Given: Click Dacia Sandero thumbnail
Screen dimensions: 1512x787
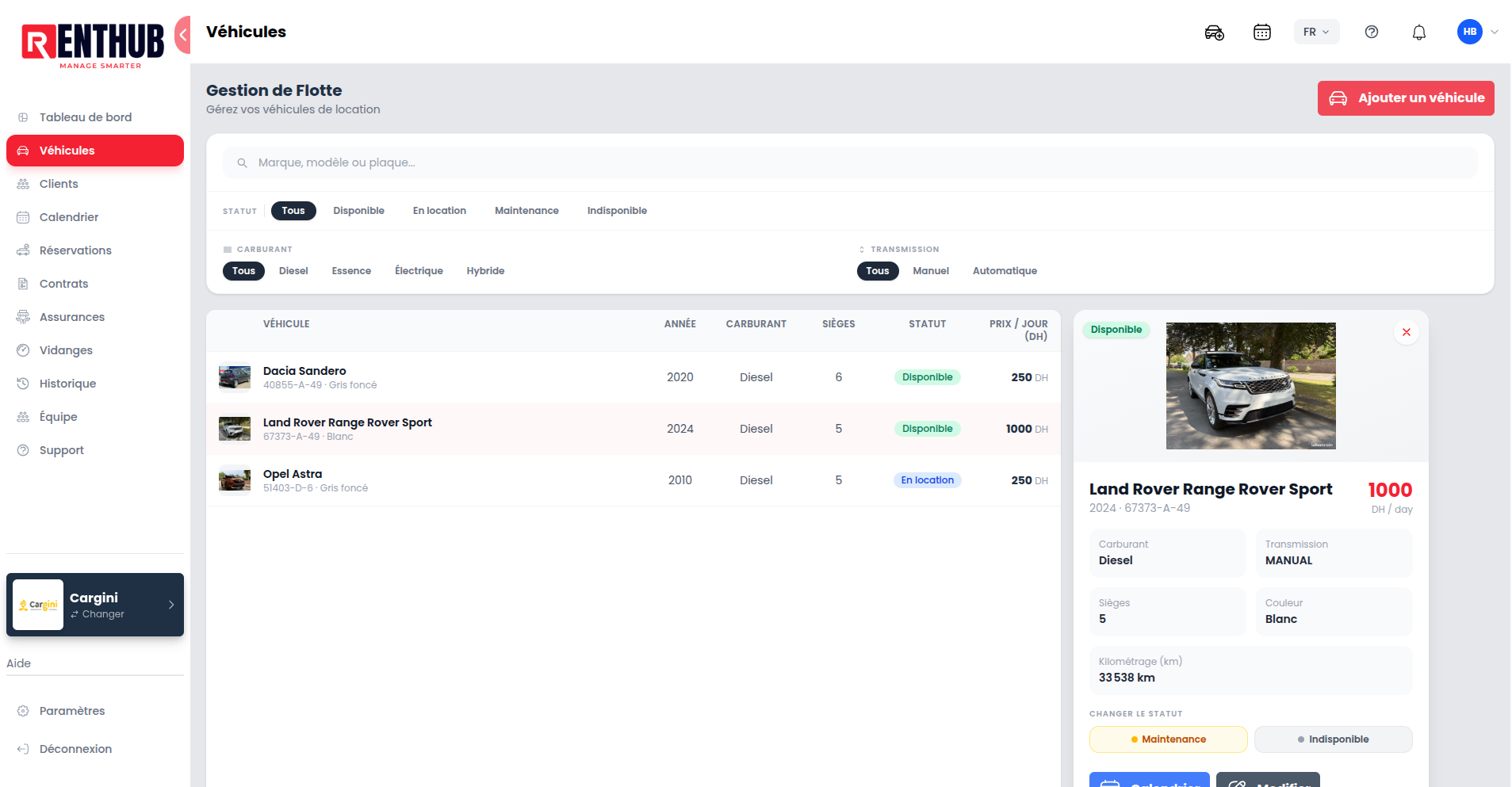Looking at the screenshot, I should pyautogui.click(x=235, y=377).
